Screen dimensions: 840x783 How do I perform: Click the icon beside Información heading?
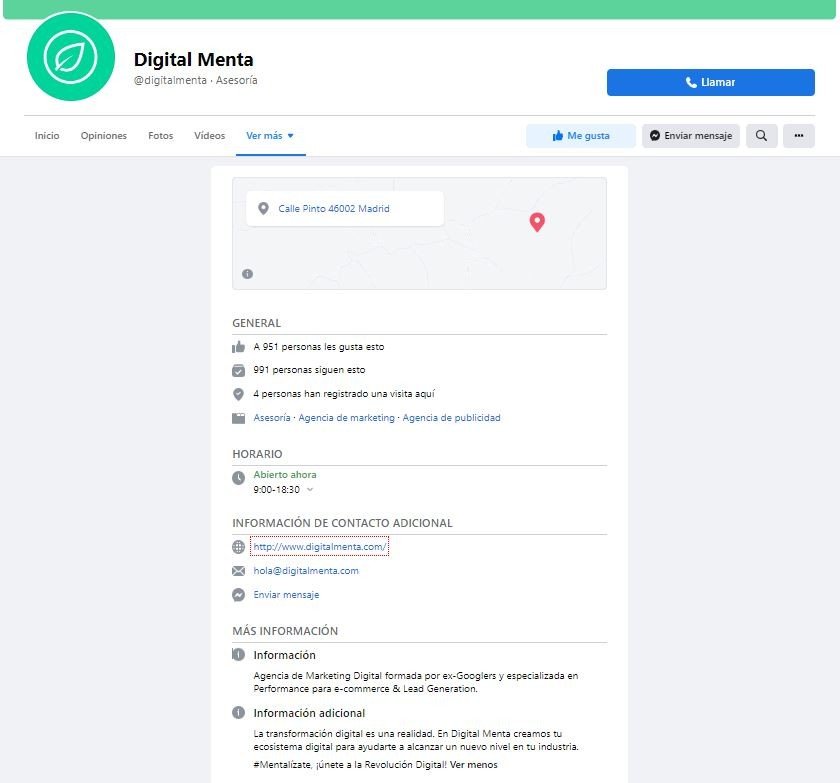point(238,654)
